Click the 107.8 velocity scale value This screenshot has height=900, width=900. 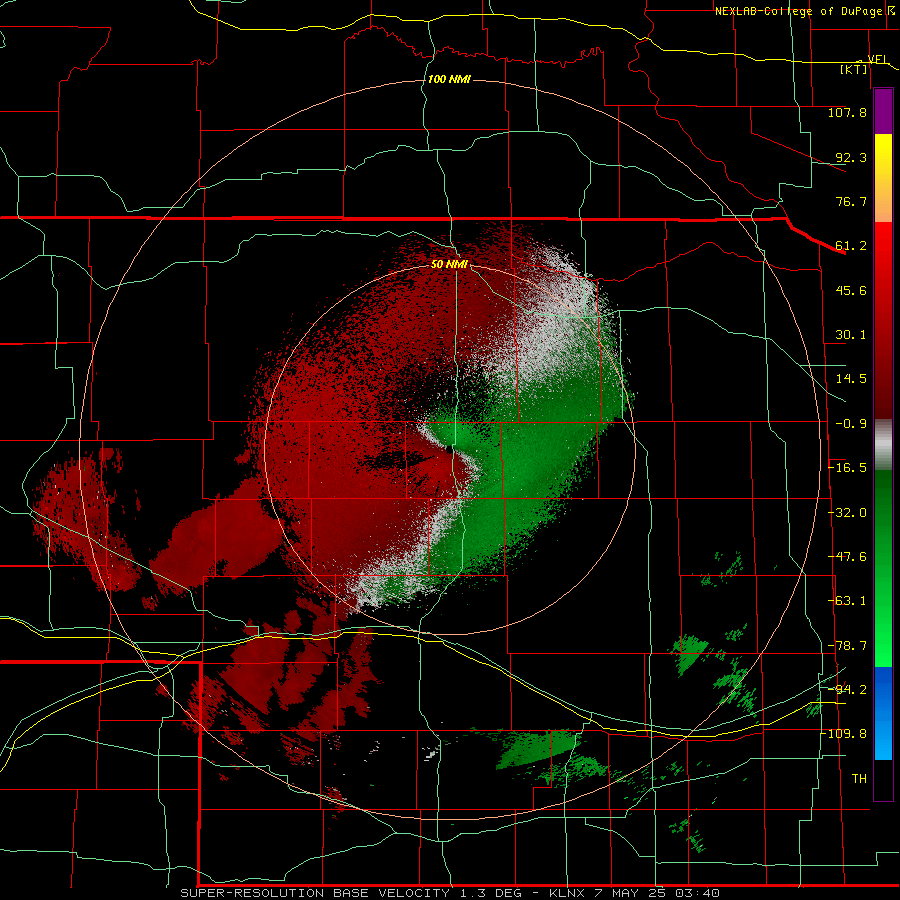tap(847, 112)
